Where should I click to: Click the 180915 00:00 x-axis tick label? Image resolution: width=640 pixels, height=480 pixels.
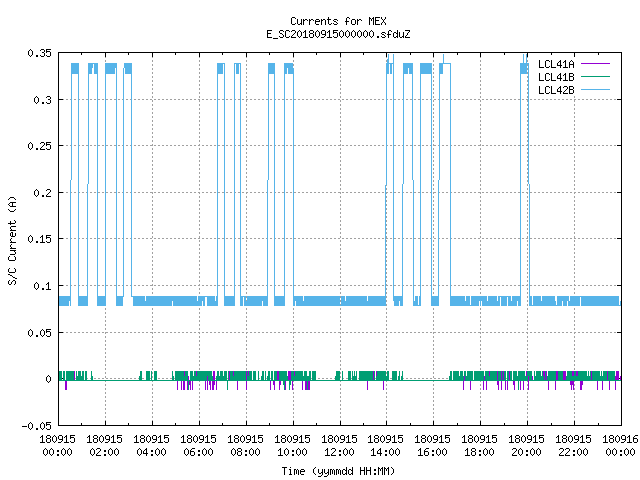tap(57, 446)
